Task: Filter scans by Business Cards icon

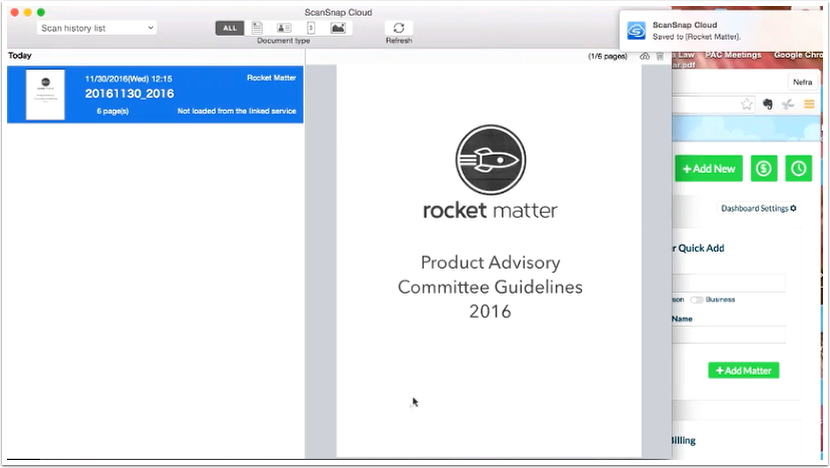Action: (x=284, y=28)
